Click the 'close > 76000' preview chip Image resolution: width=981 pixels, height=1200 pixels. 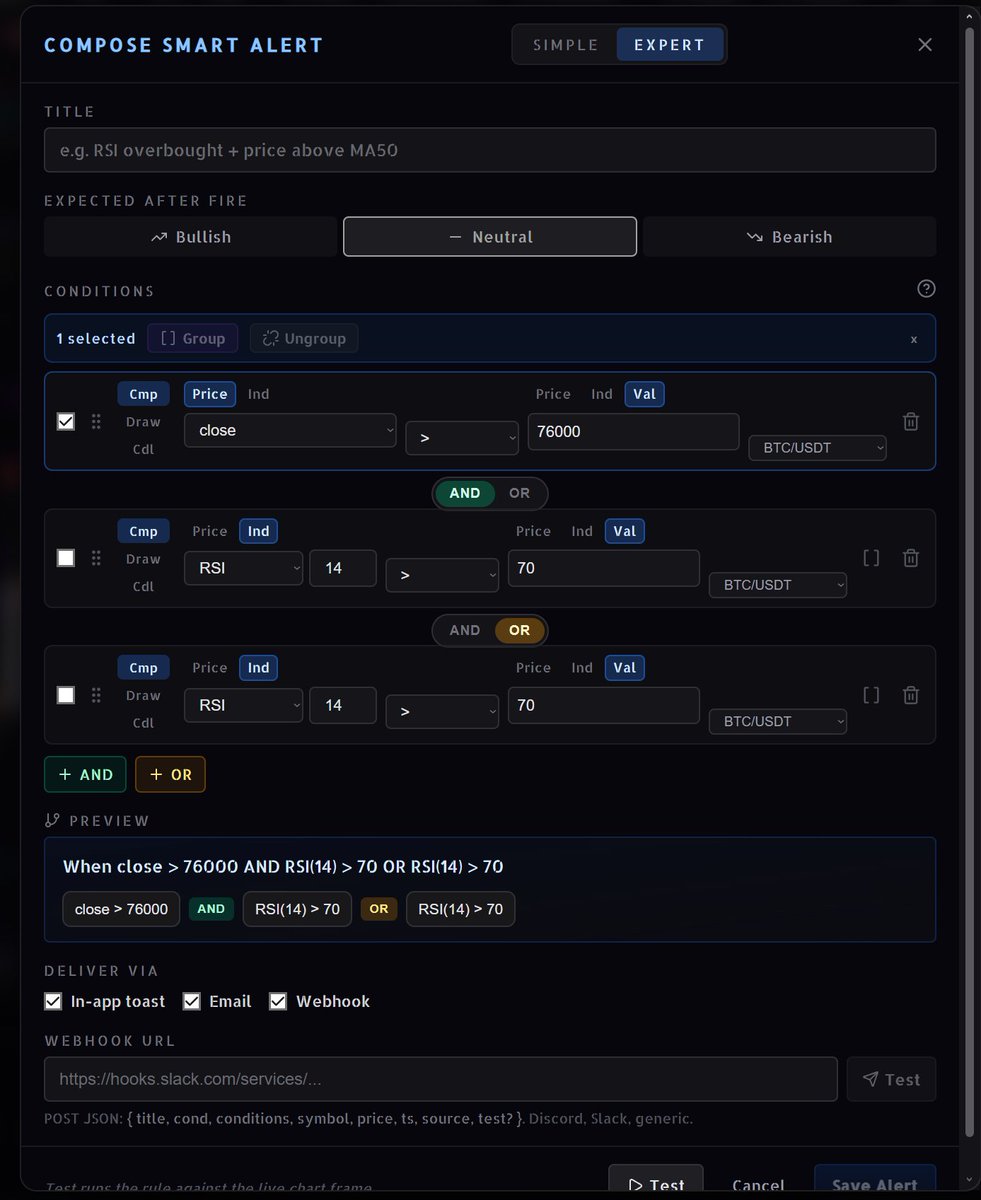(x=121, y=909)
